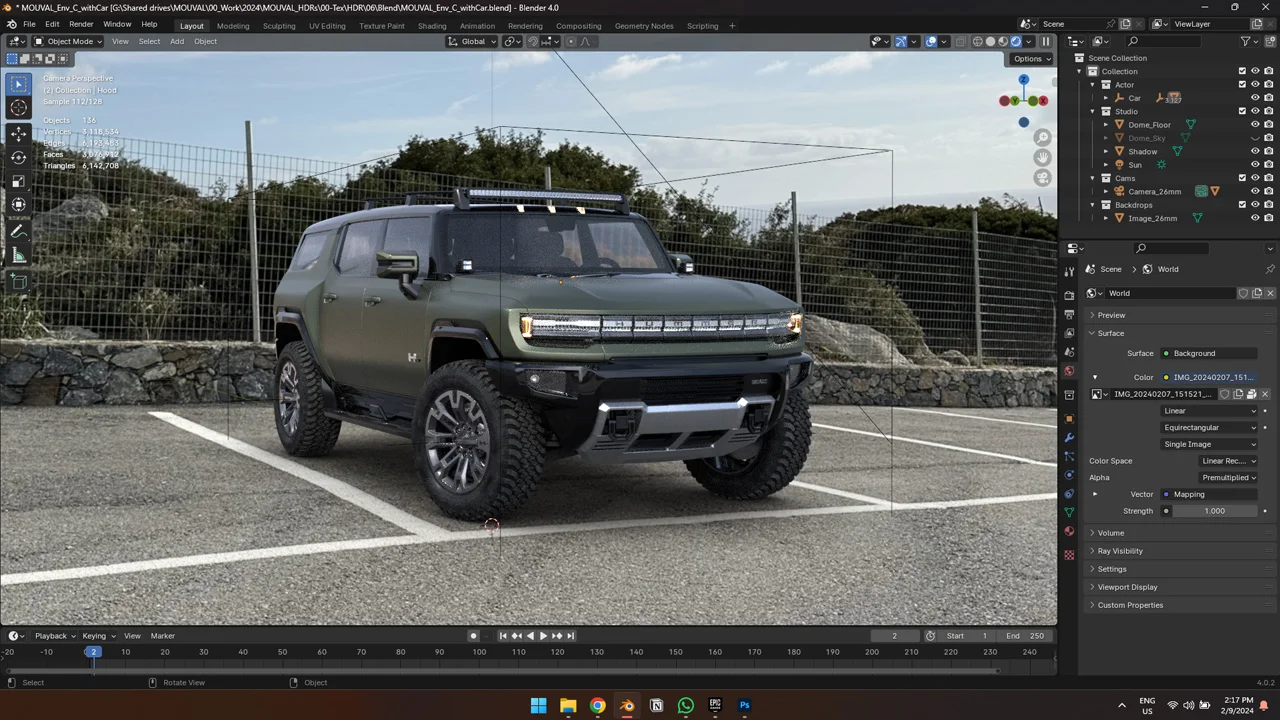Viewport: 1280px width, 720px height.
Task: Enable Solid viewport shading mode
Action: tap(990, 41)
